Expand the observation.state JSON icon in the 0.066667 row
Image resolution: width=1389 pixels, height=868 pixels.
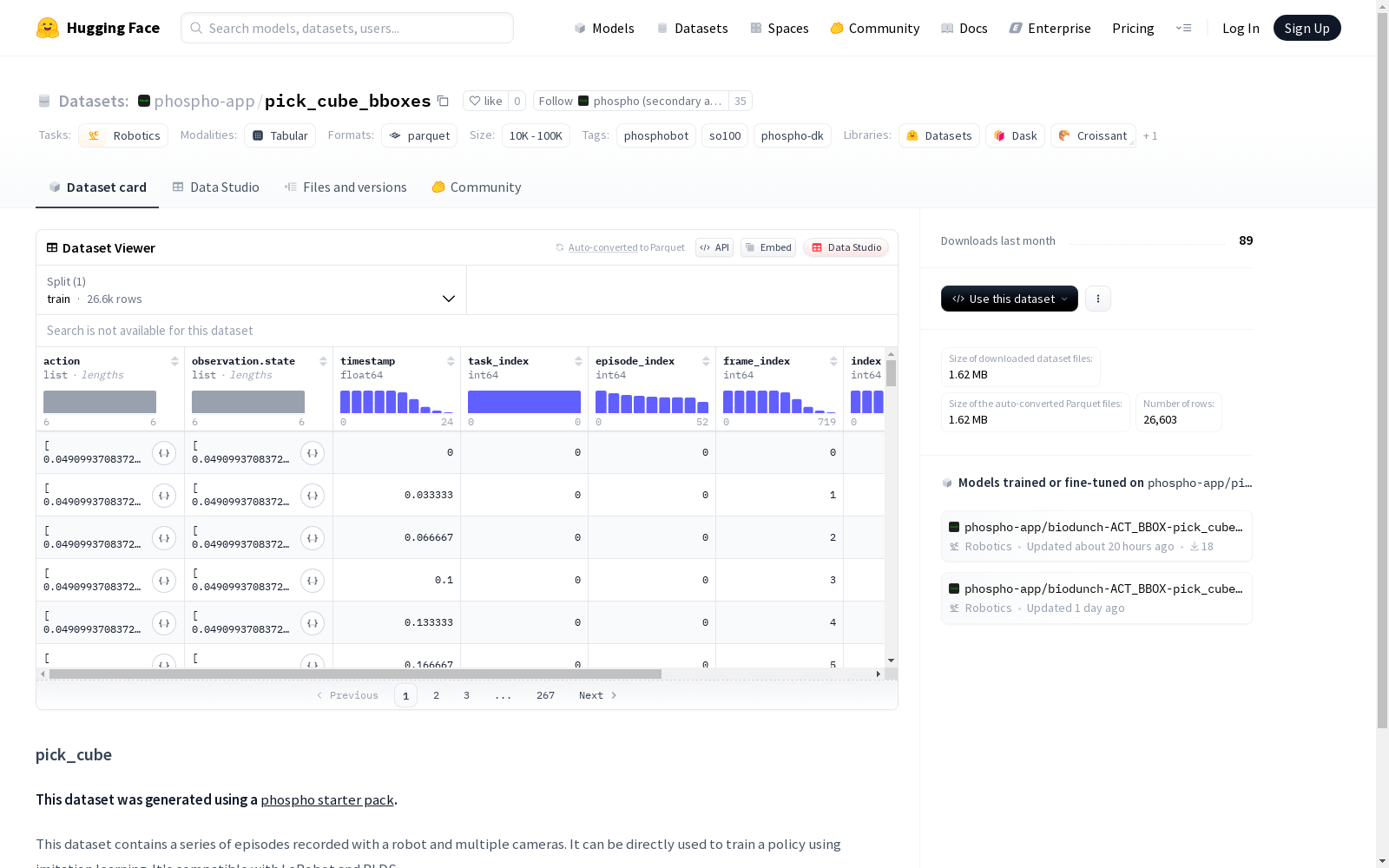pyautogui.click(x=313, y=538)
